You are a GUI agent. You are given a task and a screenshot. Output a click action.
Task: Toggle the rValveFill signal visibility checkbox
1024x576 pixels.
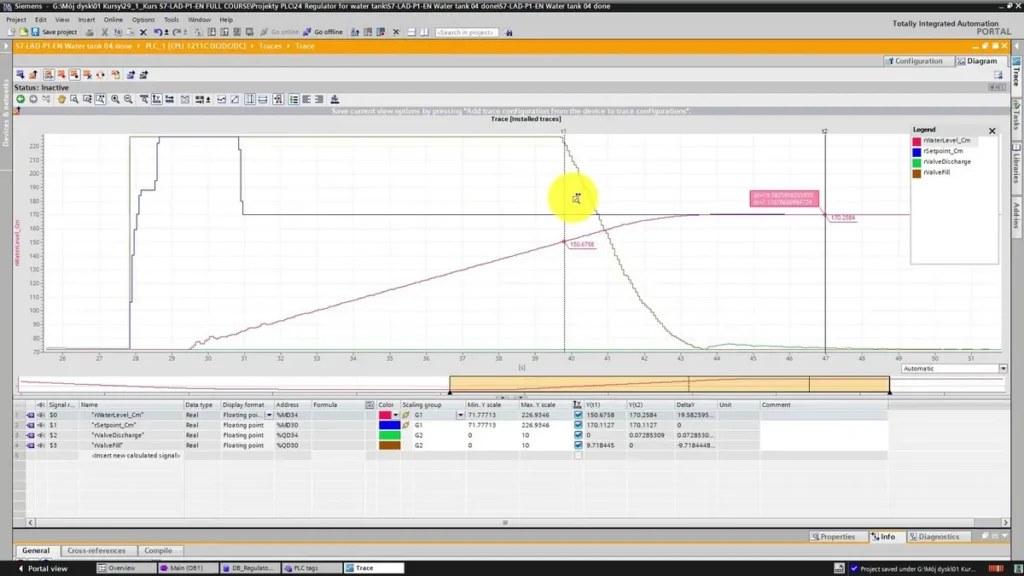[x=578, y=445]
